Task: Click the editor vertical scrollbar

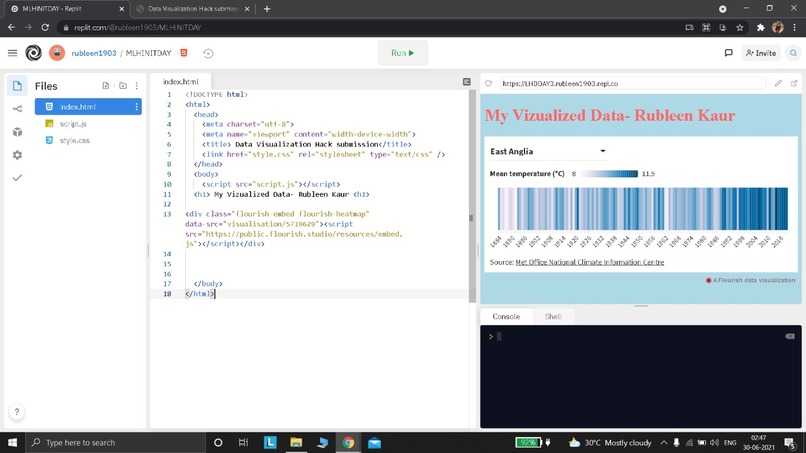Action: 471,195
